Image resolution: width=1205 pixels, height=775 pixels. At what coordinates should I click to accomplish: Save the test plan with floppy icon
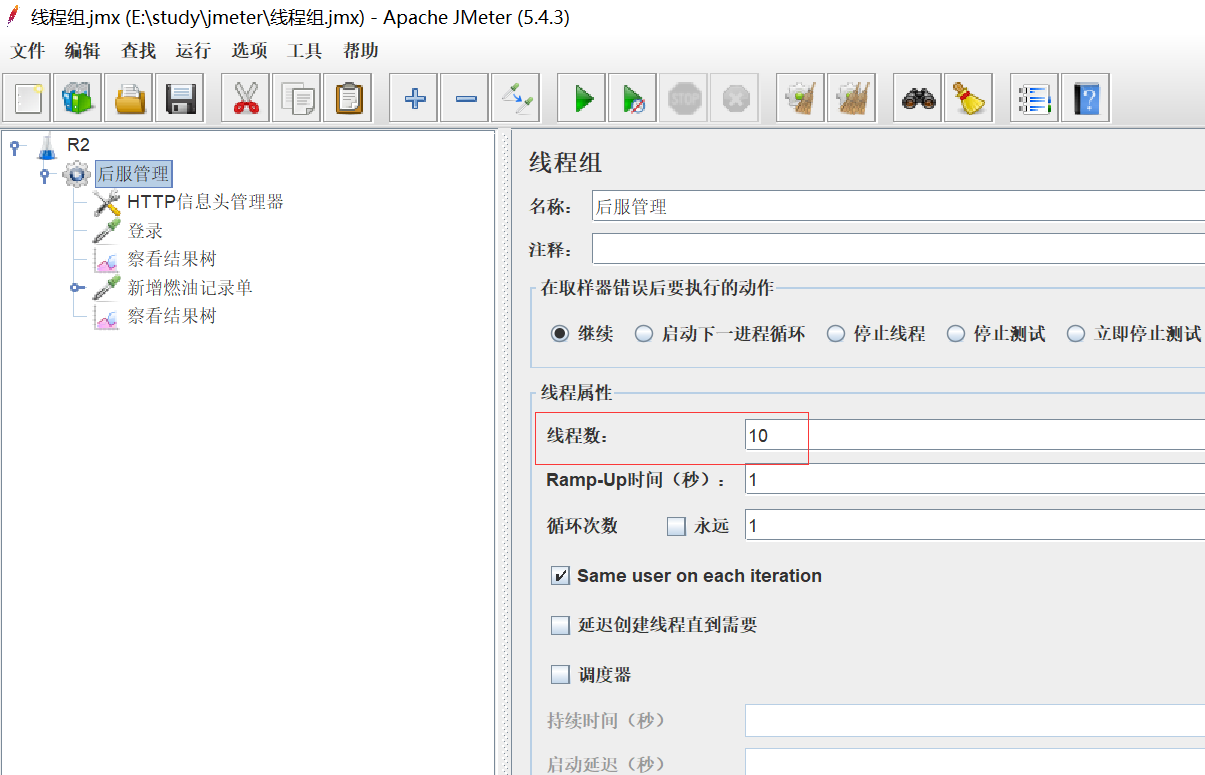181,98
